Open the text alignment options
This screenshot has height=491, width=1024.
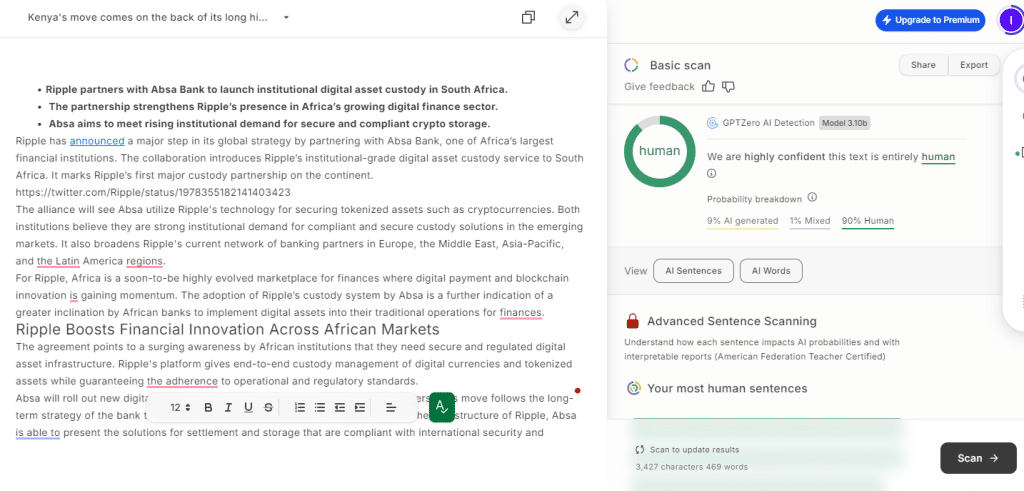tap(390, 407)
